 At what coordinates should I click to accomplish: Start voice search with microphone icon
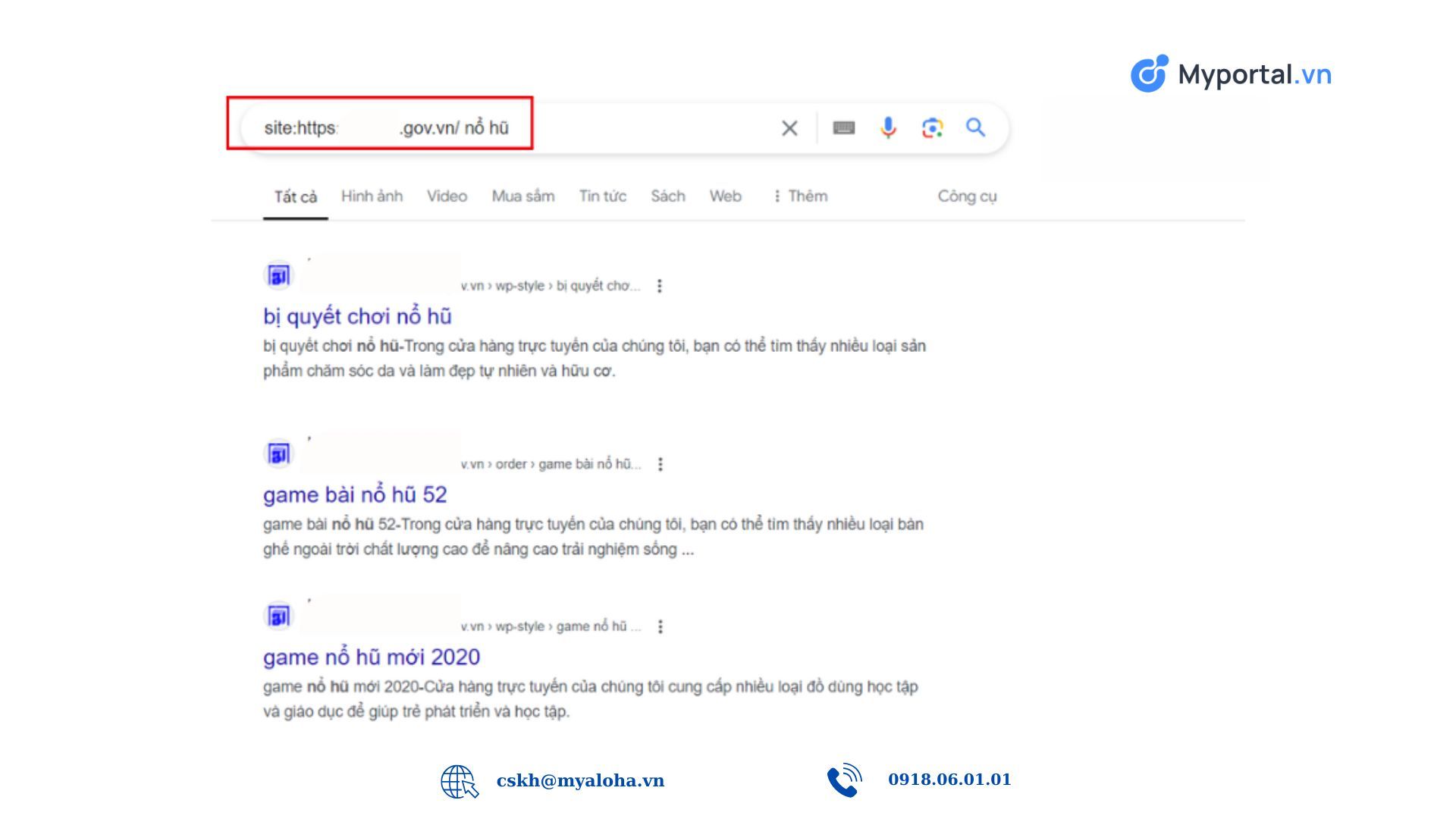[x=888, y=127]
